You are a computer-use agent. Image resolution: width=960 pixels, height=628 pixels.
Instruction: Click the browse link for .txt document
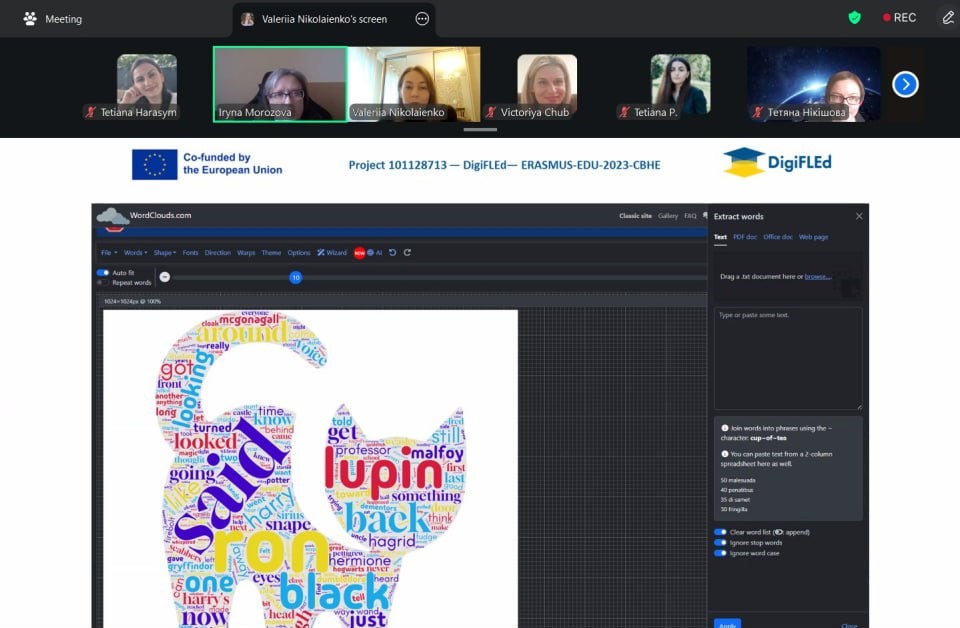(817, 277)
